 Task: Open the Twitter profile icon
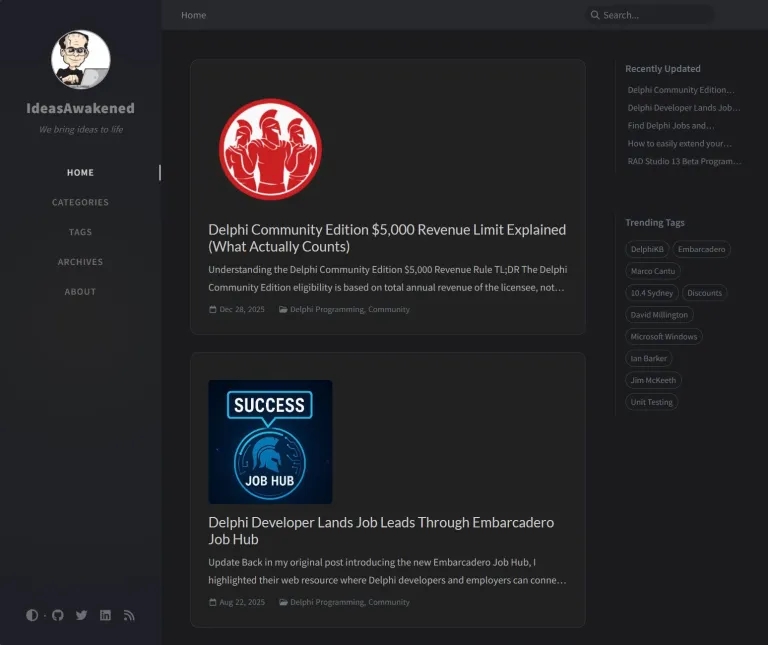pyautogui.click(x=81, y=615)
